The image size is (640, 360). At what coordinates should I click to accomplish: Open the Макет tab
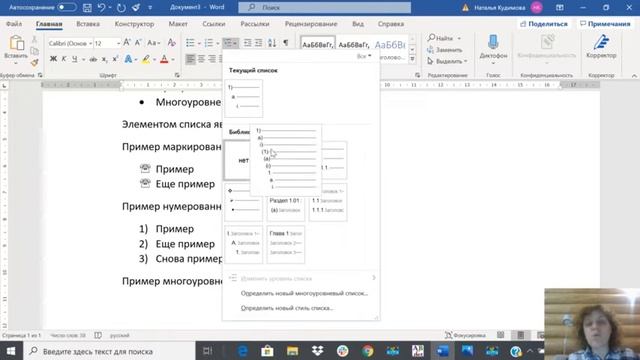tap(178, 24)
